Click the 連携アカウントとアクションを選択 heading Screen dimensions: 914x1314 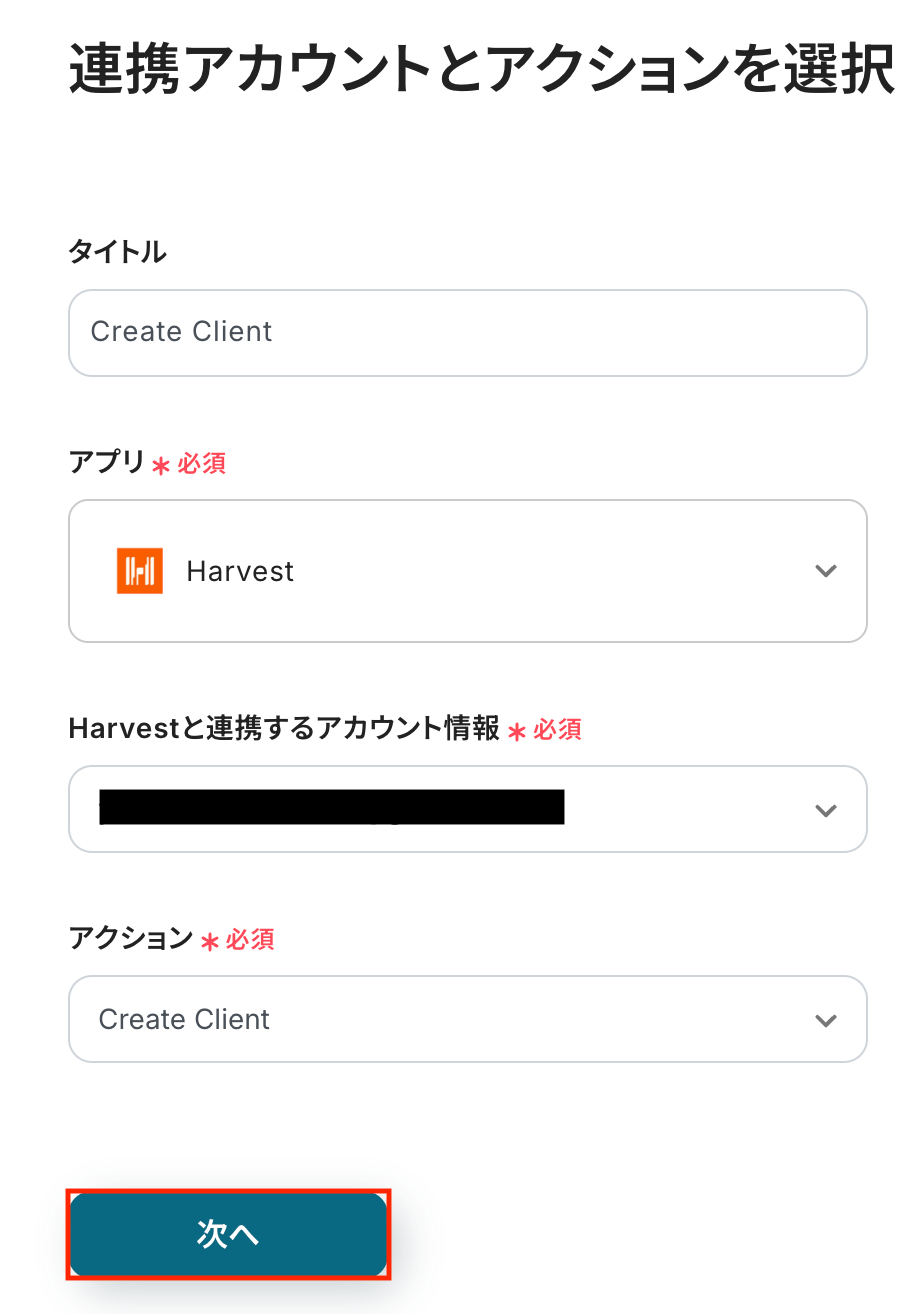tap(481, 70)
